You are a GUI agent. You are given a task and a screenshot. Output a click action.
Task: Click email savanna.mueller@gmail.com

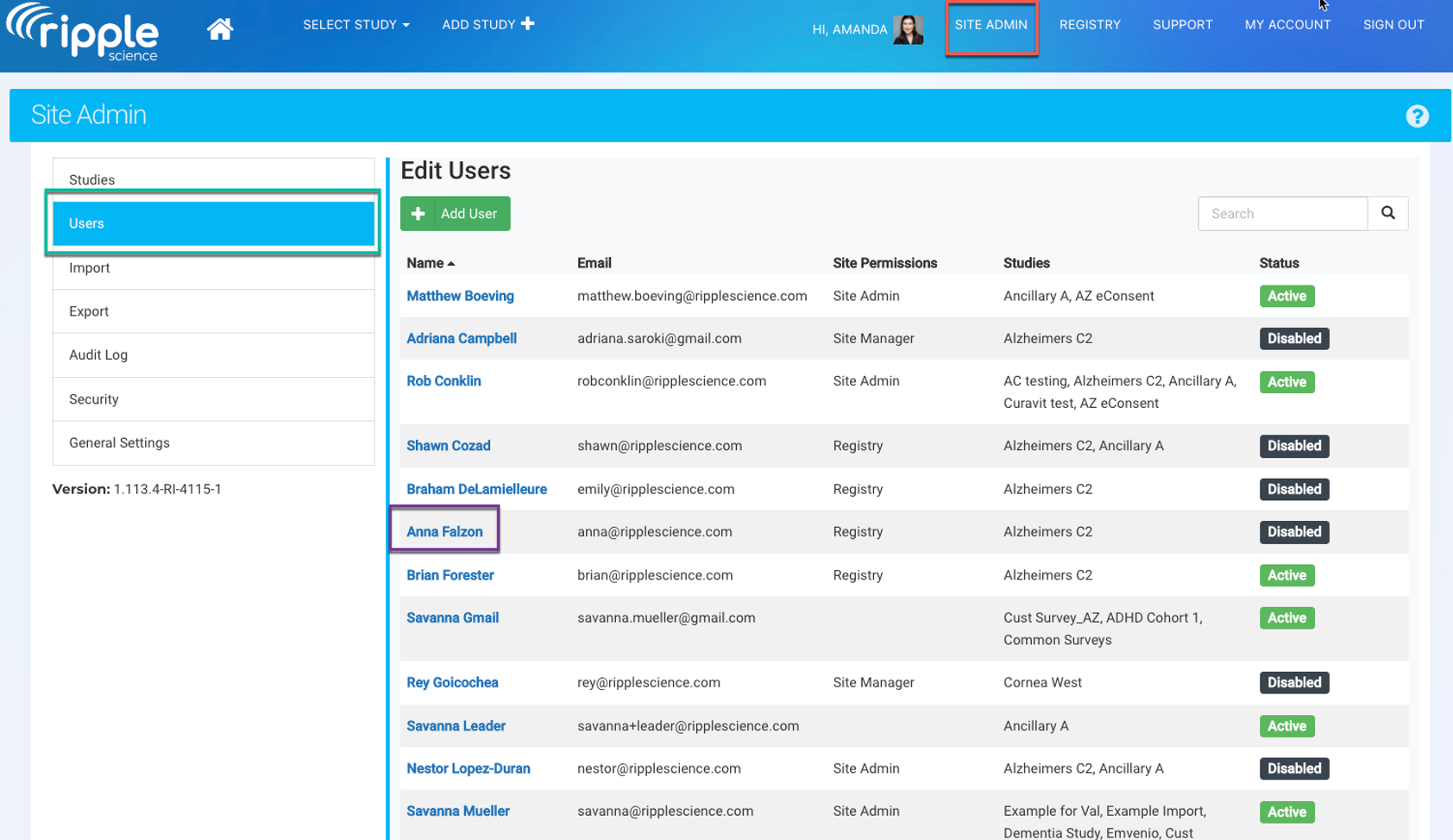666,618
